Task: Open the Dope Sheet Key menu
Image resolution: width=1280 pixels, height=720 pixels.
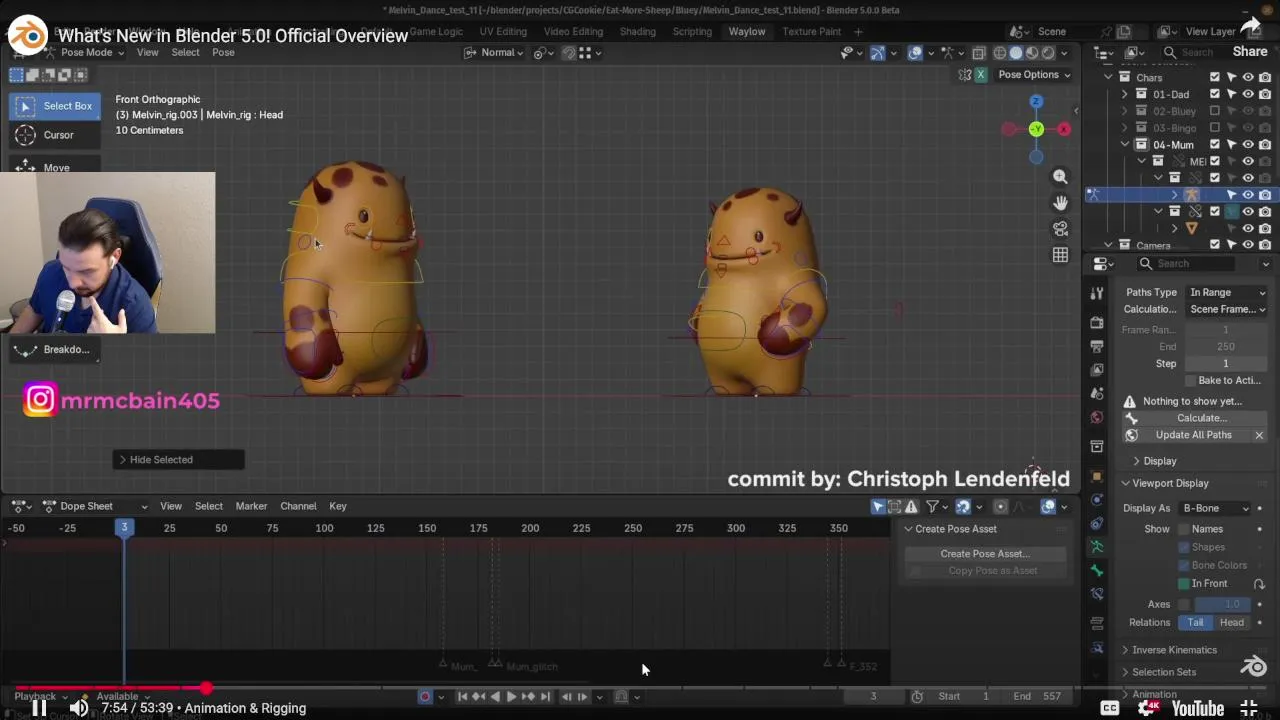Action: click(338, 506)
